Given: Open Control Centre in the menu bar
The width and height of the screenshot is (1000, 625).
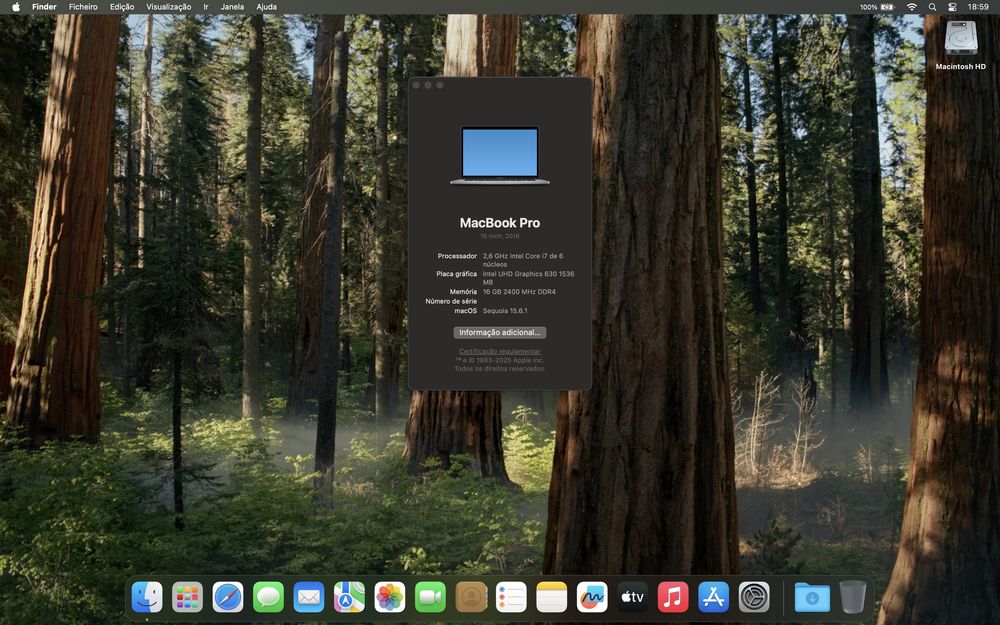Looking at the screenshot, I should point(953,7).
